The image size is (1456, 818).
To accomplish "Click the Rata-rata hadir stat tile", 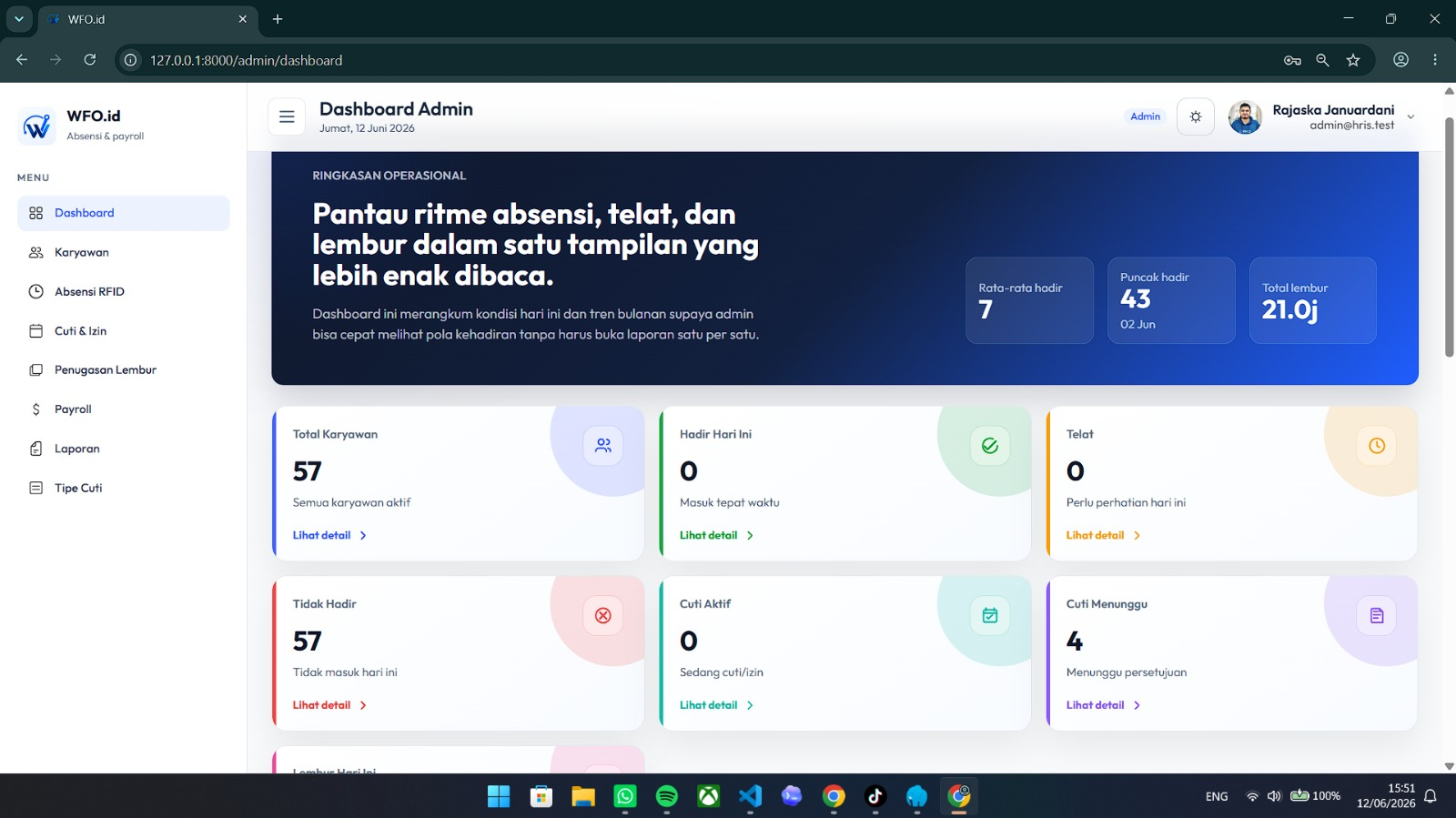I will point(1029,300).
